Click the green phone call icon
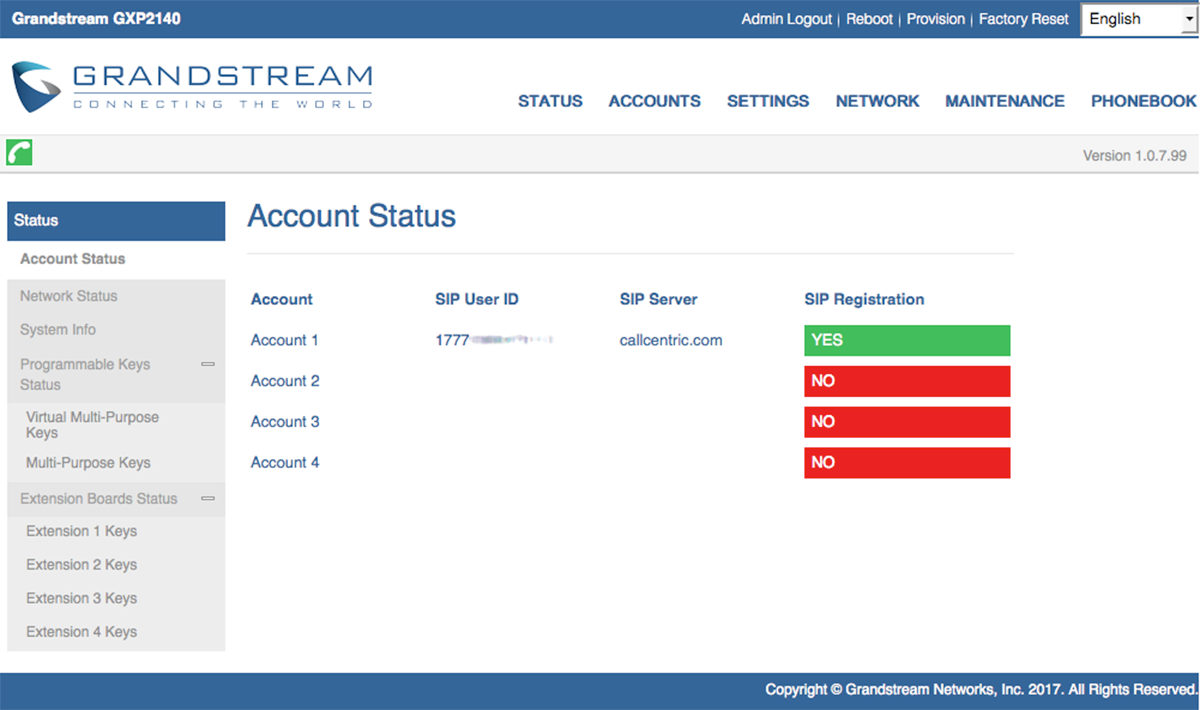 point(19,152)
